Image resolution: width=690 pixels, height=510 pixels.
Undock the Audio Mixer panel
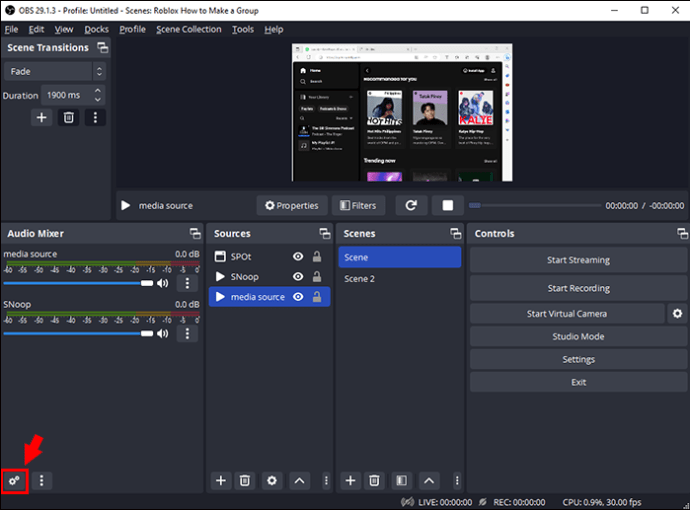click(195, 233)
